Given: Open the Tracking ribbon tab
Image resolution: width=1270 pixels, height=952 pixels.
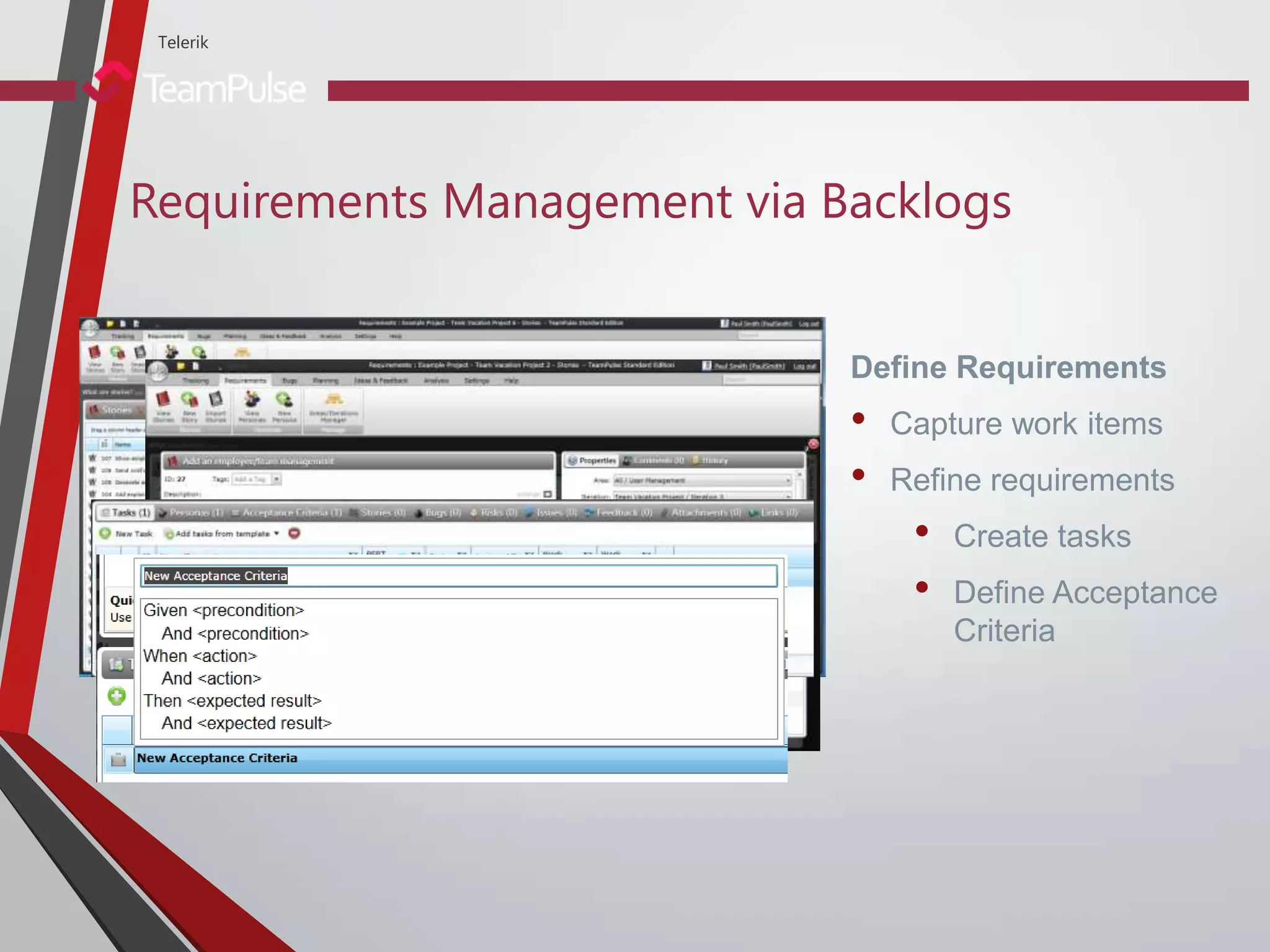Looking at the screenshot, I should coord(195,381).
